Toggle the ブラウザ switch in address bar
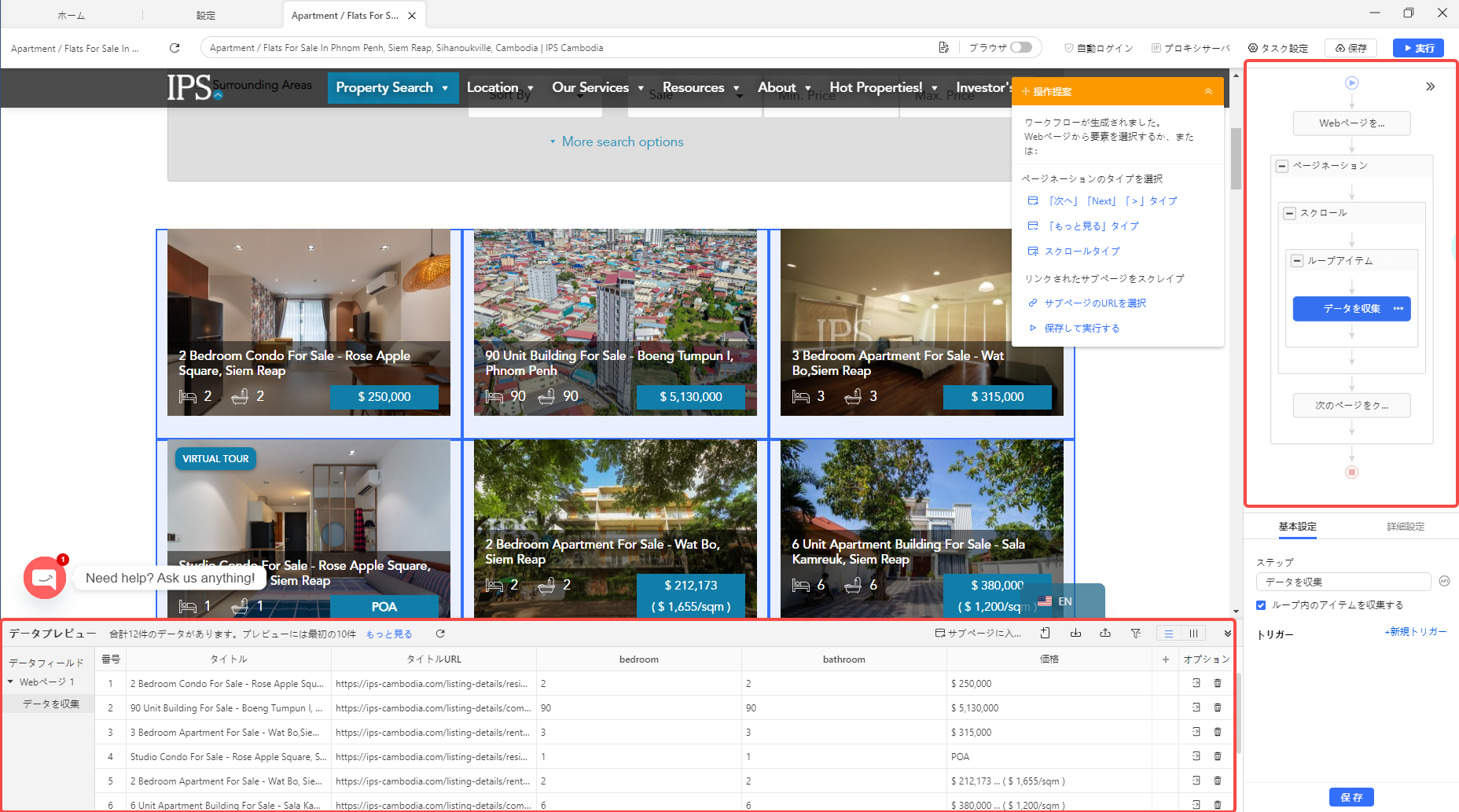 coord(1020,47)
